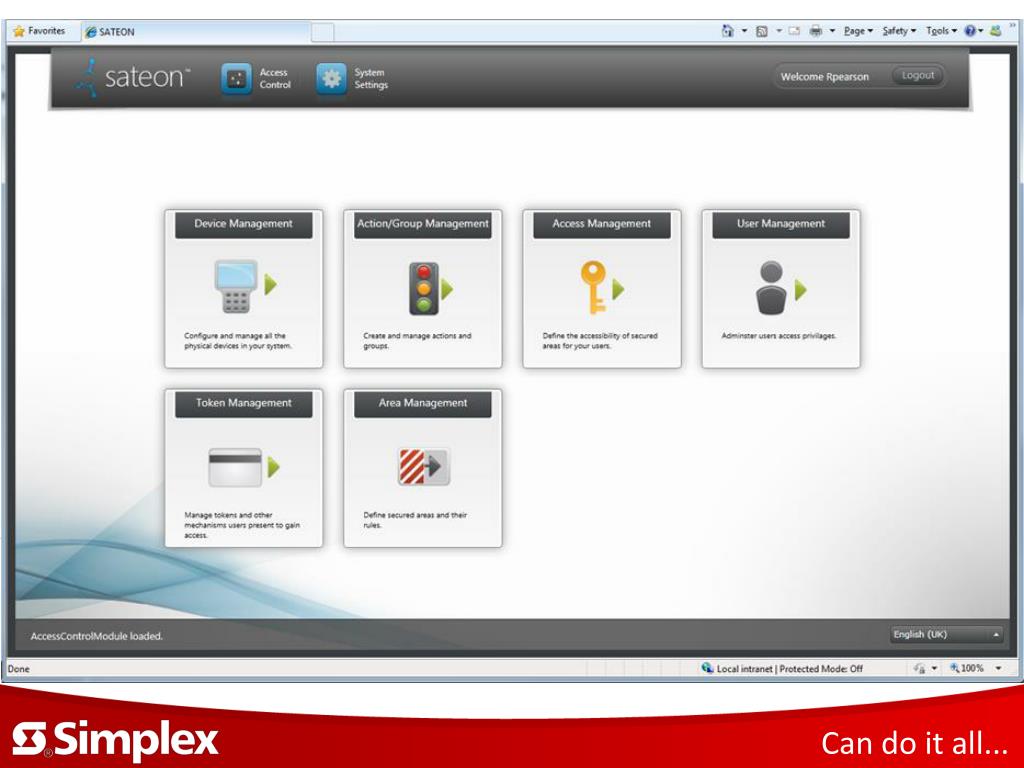This screenshot has height=768, width=1024.
Task: Click the Favorites star icon
Action: coord(19,31)
